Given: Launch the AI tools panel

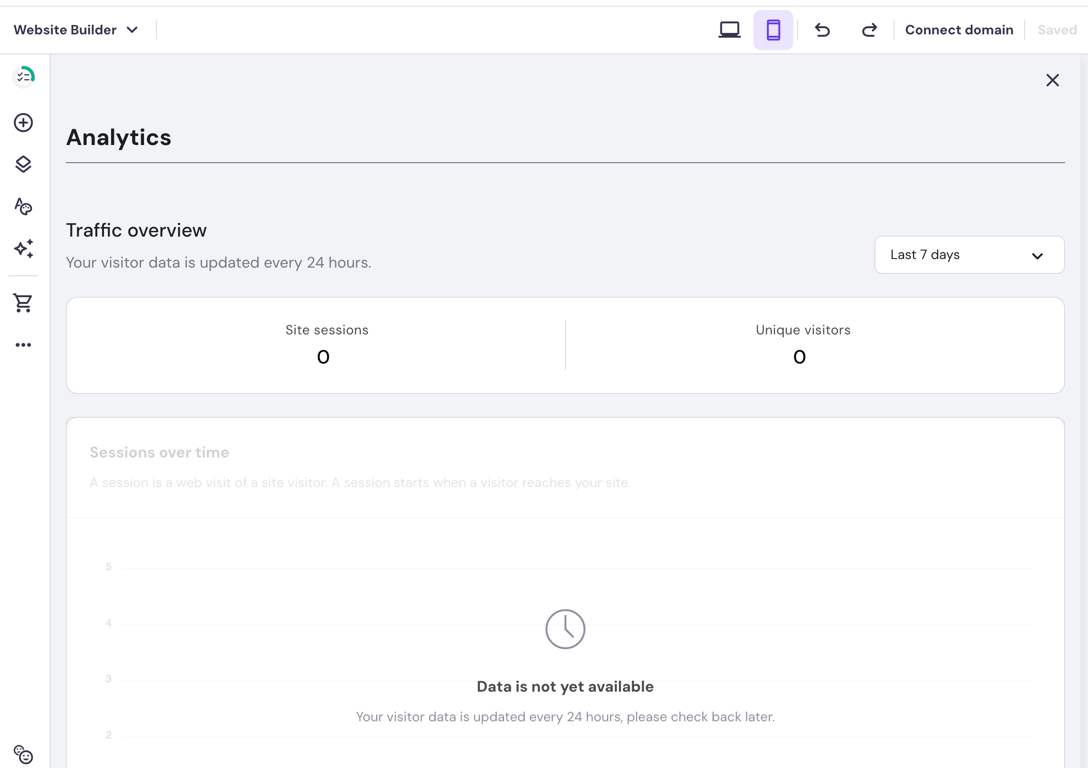Looking at the screenshot, I should point(22,248).
